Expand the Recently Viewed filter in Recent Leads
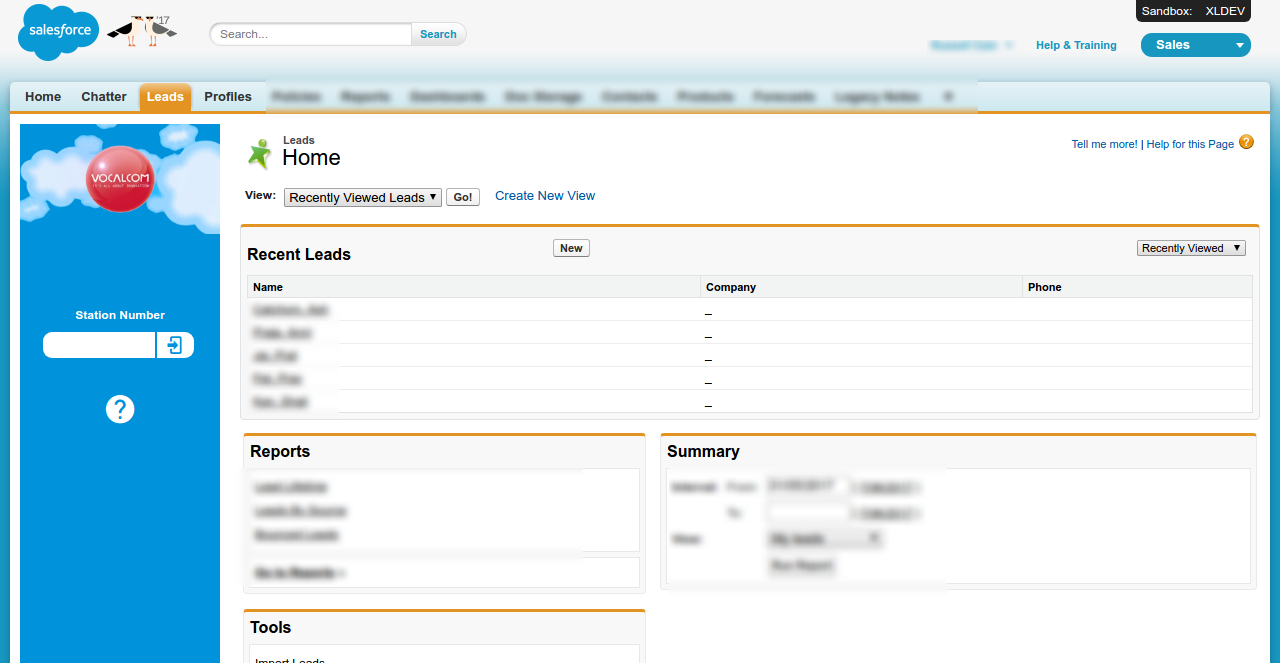Image resolution: width=1280 pixels, height=663 pixels. click(x=1191, y=248)
